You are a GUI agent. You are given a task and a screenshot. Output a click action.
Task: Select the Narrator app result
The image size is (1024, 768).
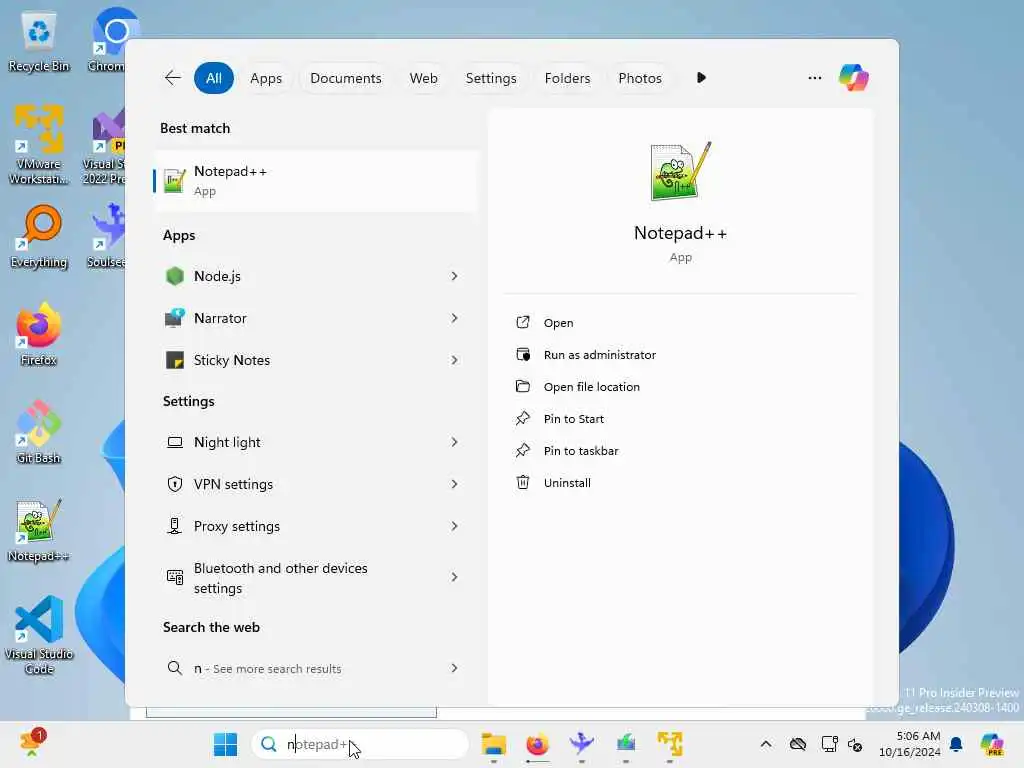pos(315,318)
